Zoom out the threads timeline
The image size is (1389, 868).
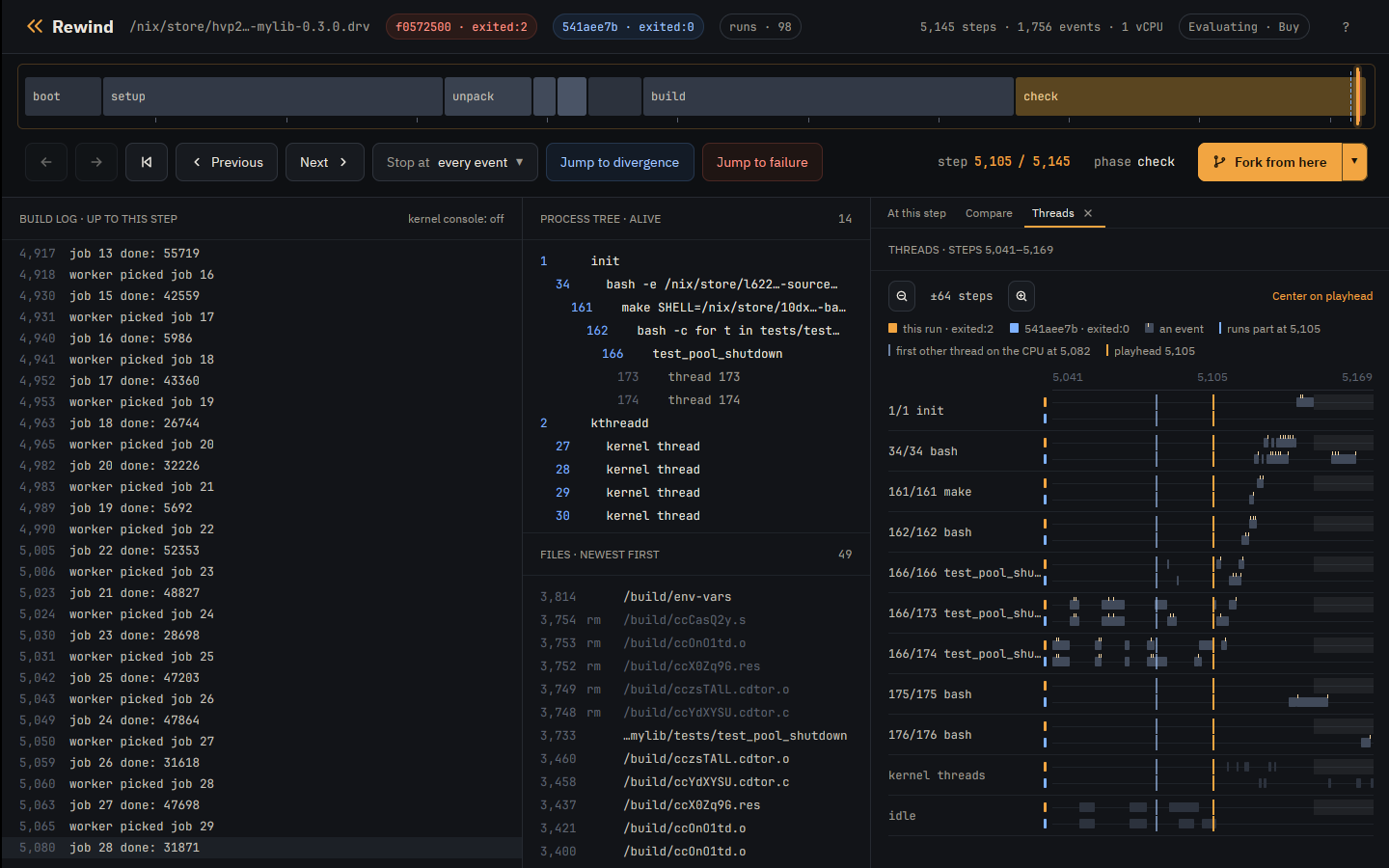click(902, 296)
